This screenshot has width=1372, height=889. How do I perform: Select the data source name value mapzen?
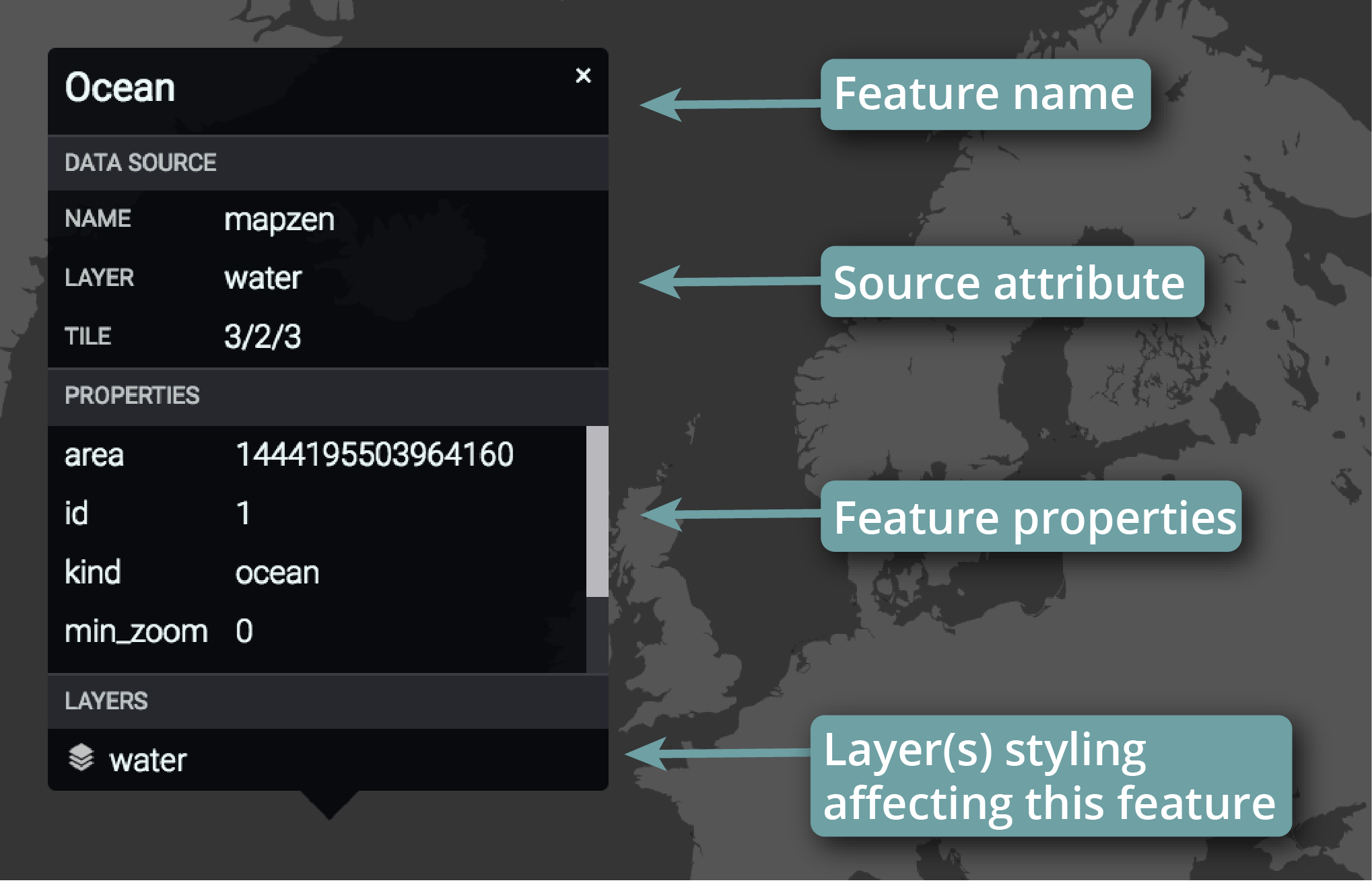click(x=279, y=220)
